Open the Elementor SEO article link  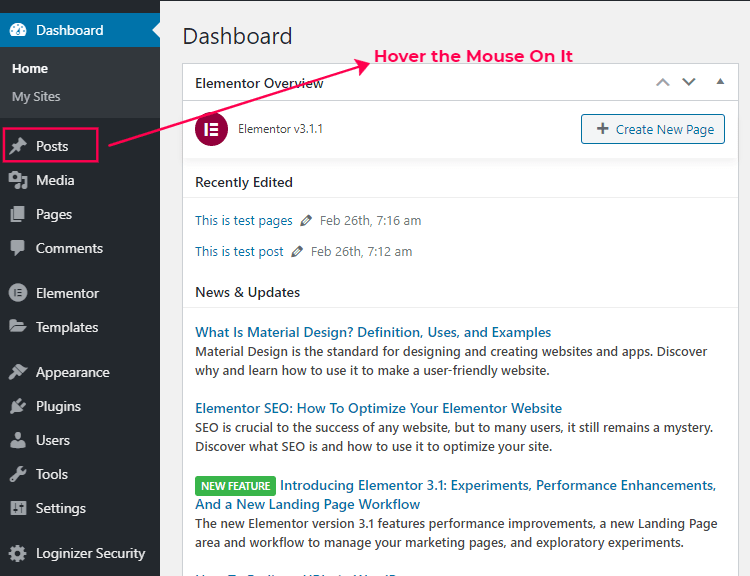[378, 408]
